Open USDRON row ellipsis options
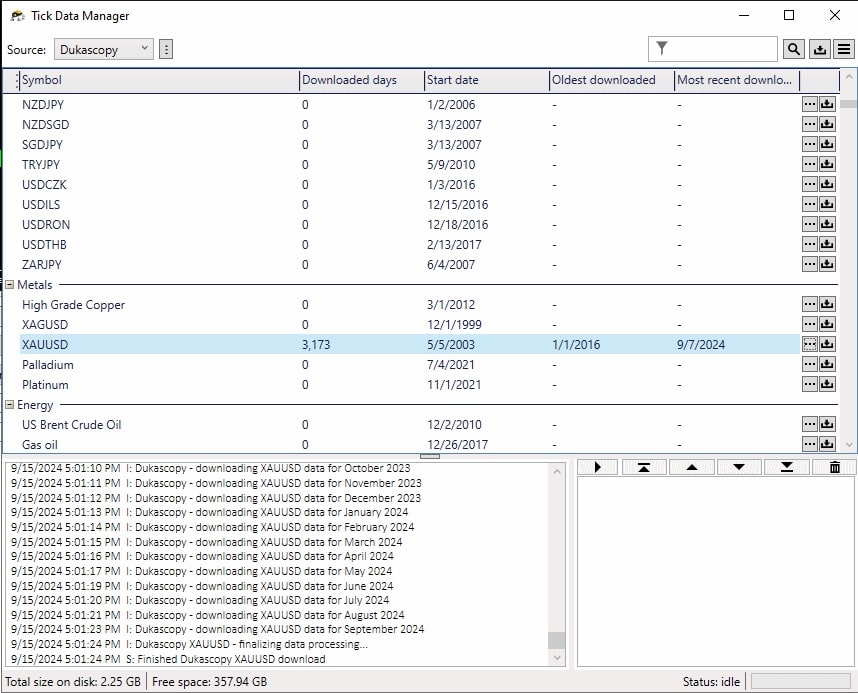Viewport: 858px width, 693px height. pyautogui.click(x=810, y=224)
